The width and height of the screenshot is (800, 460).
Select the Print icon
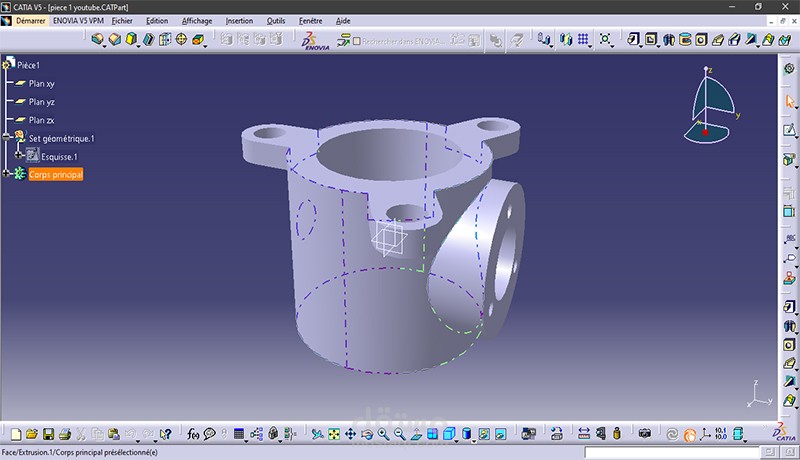pyautogui.click(x=65, y=434)
